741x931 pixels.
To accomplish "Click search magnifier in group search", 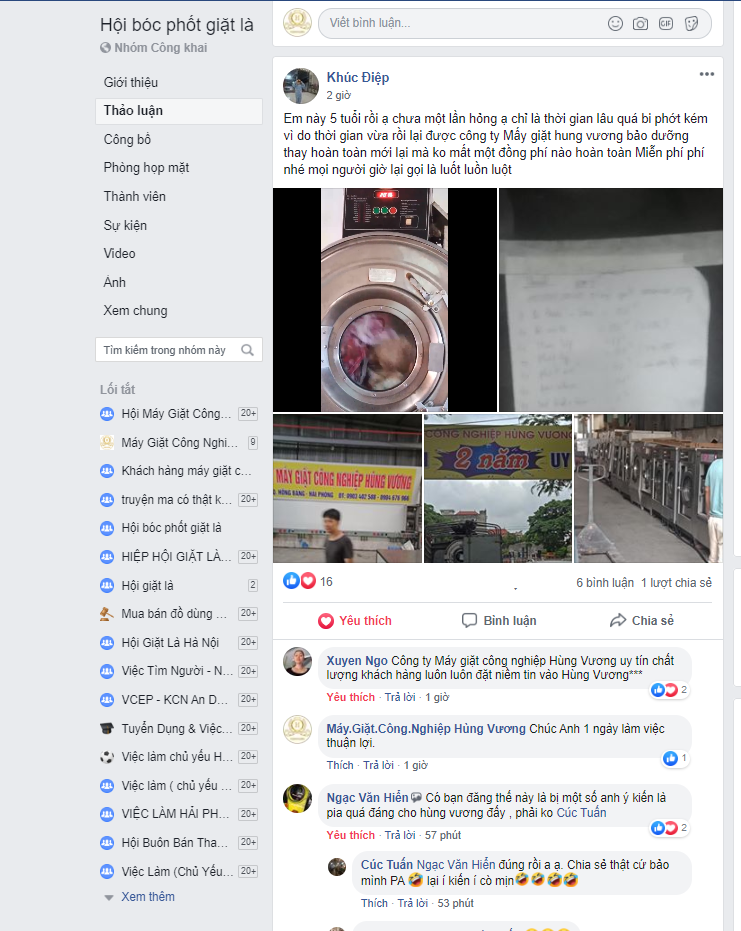I will point(248,350).
